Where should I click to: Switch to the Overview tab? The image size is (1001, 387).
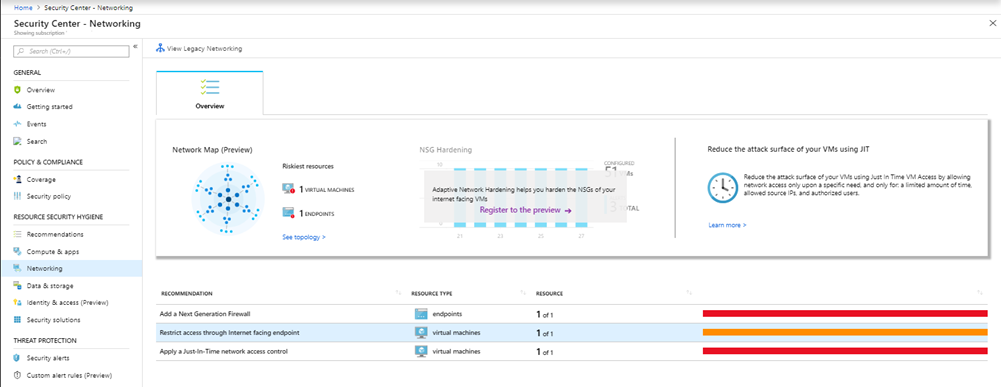[209, 93]
